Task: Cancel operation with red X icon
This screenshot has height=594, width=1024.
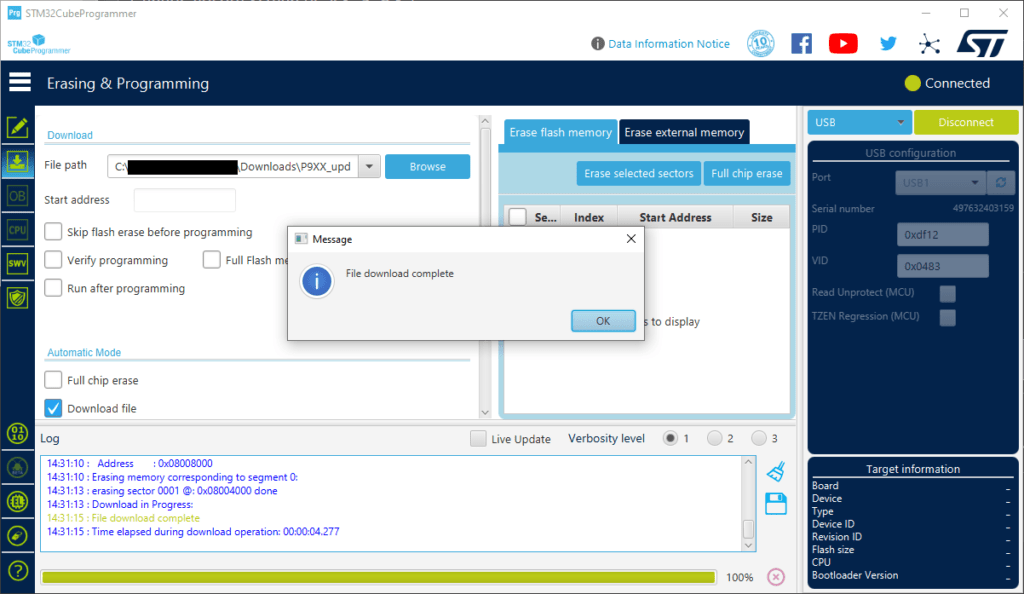Action: pyautogui.click(x=776, y=577)
